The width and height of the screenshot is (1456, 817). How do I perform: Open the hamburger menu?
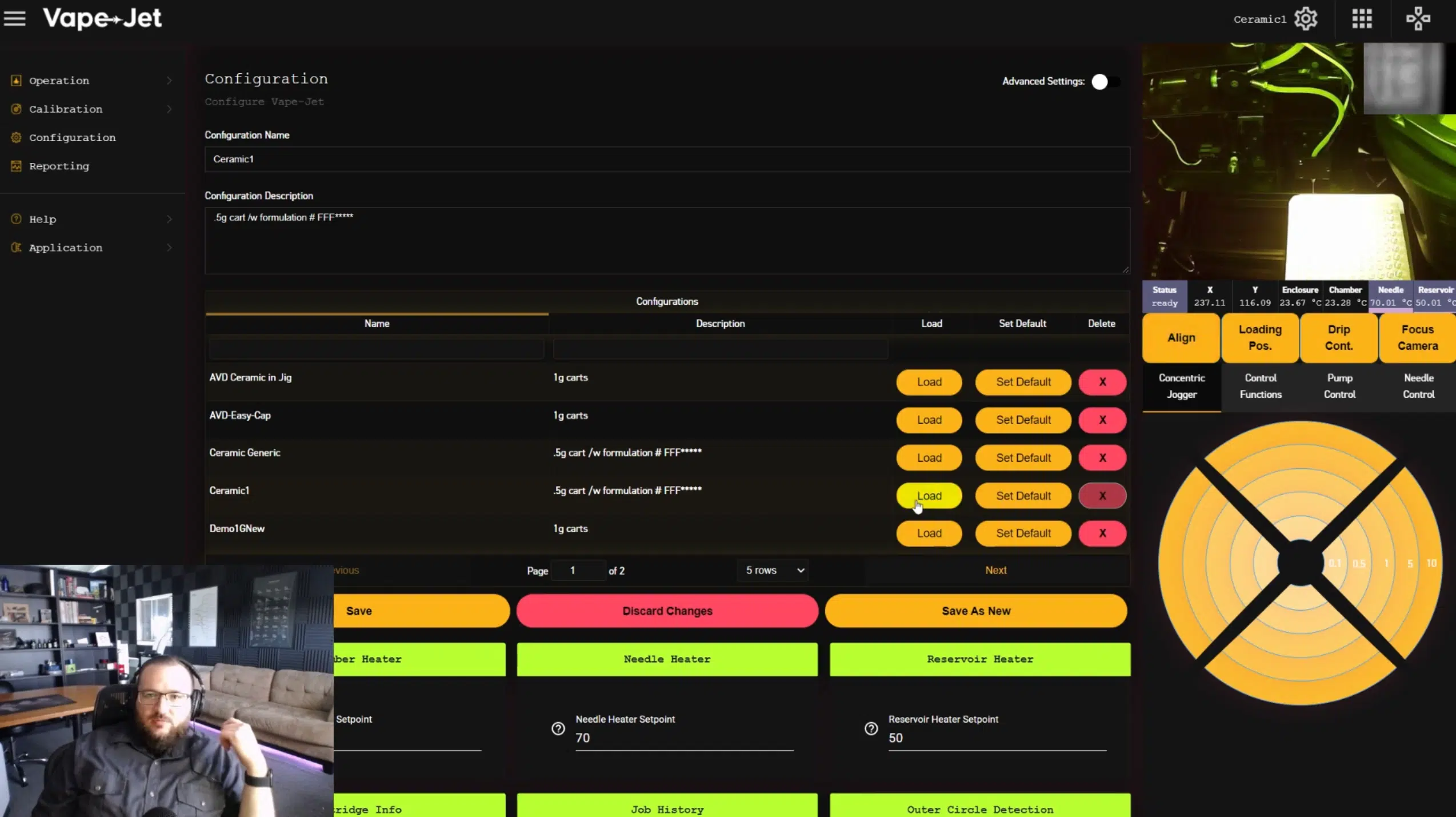pyautogui.click(x=15, y=18)
